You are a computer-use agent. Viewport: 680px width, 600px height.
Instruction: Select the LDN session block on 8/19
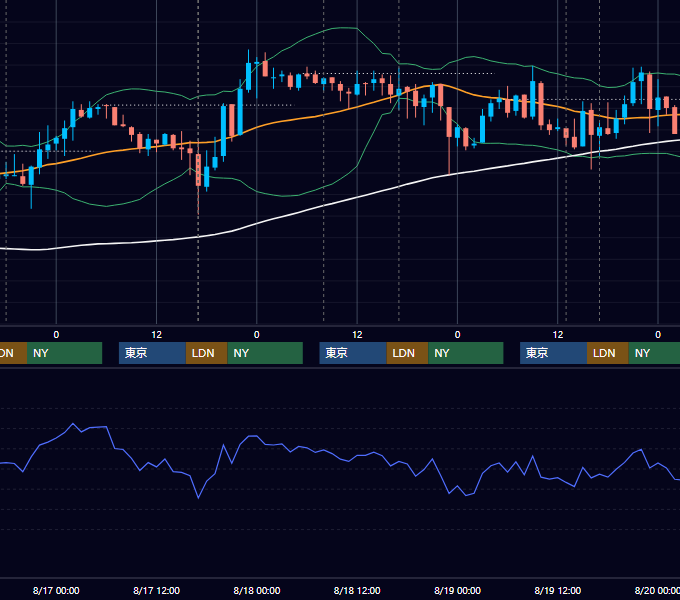point(608,353)
